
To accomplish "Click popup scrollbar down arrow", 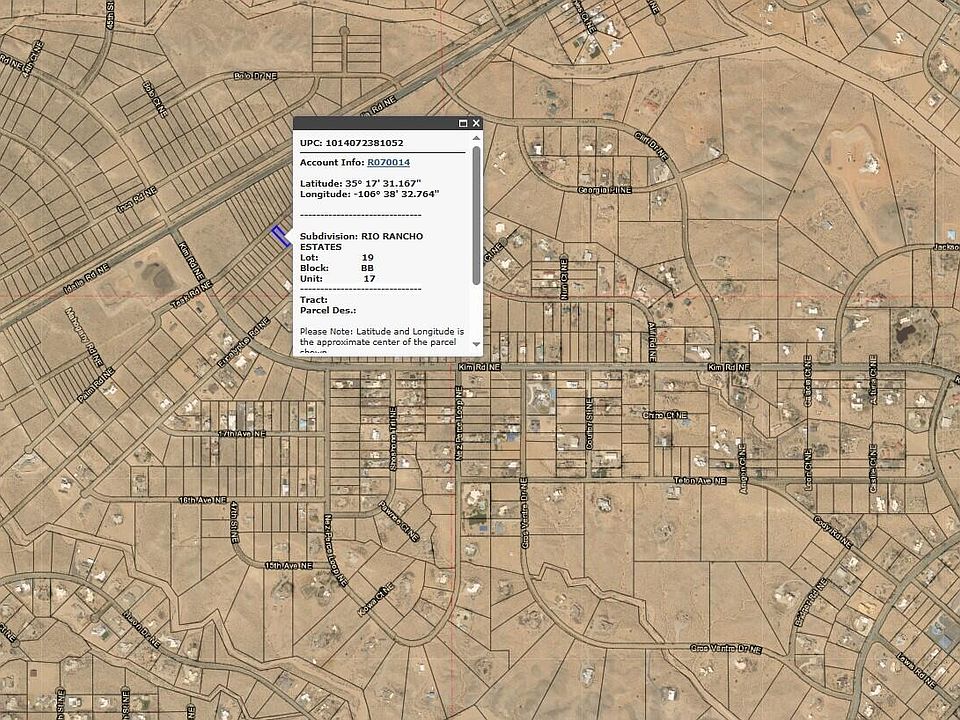I will [476, 345].
